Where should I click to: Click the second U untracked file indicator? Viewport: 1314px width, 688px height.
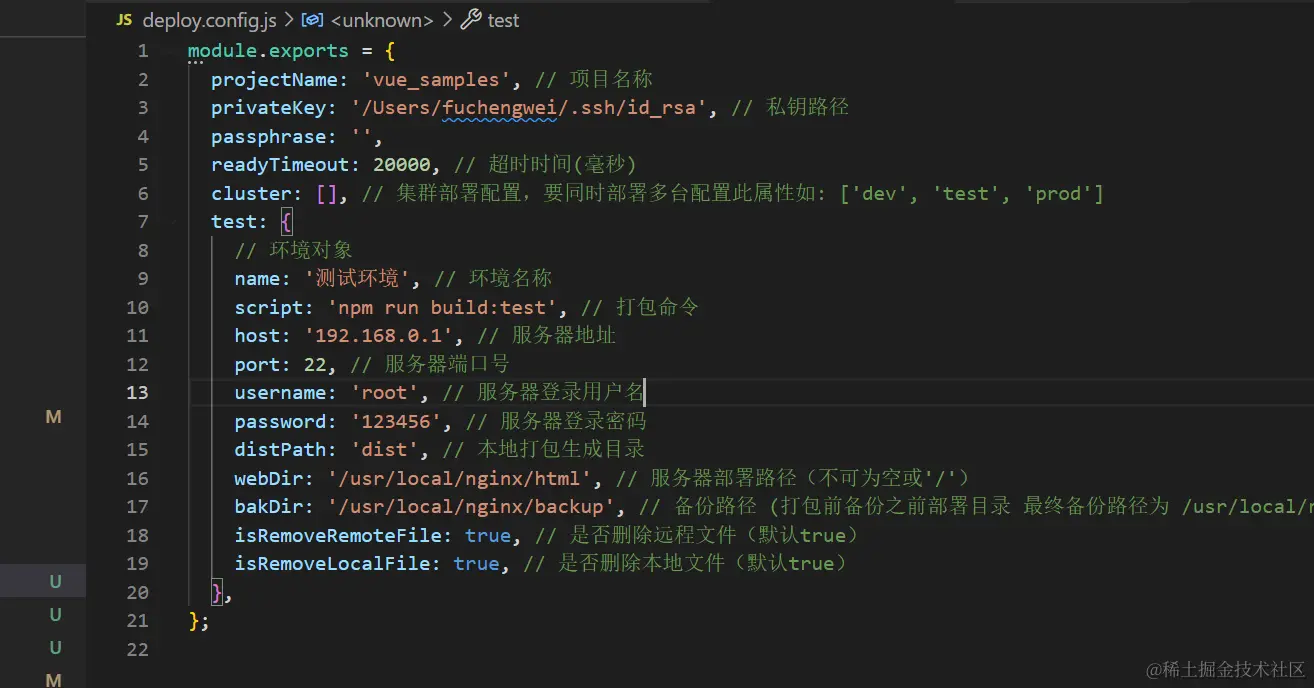tap(55, 614)
